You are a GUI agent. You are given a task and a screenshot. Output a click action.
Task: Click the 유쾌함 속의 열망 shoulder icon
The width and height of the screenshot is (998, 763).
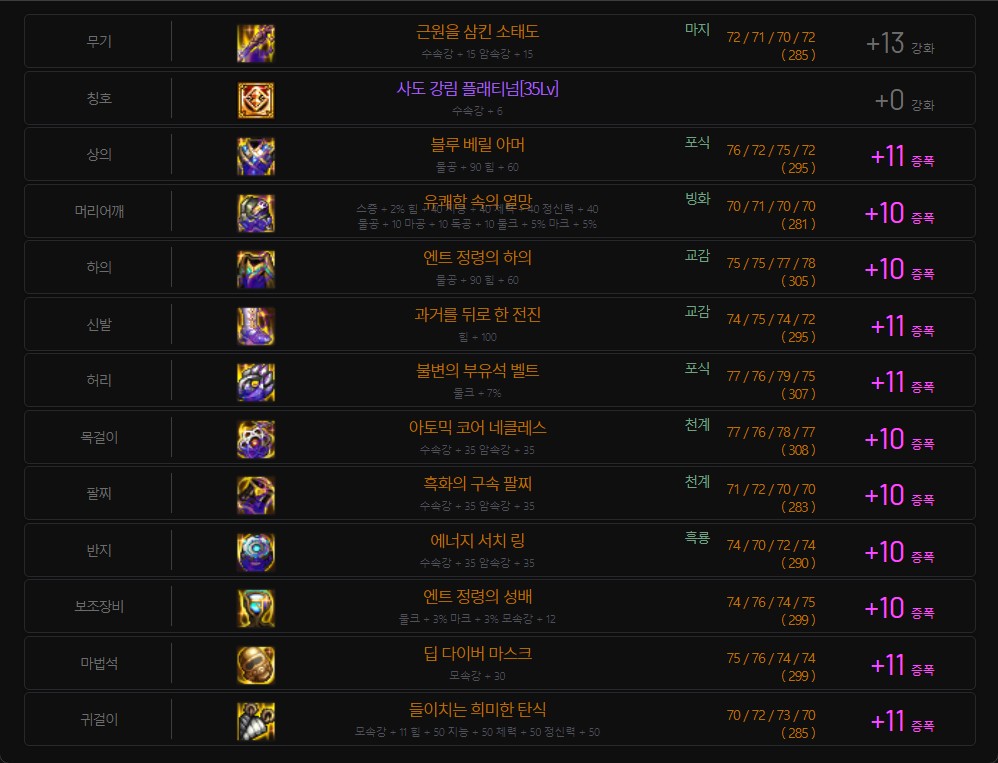(x=255, y=213)
